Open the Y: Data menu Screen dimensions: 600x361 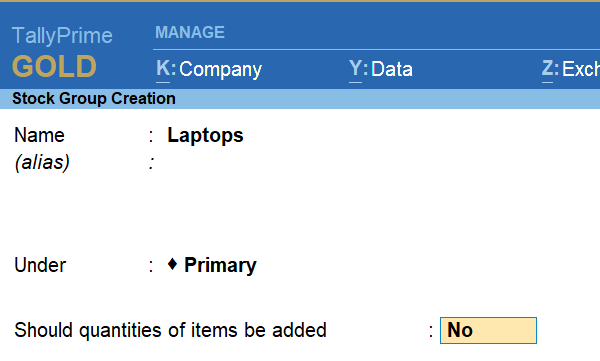point(381,70)
